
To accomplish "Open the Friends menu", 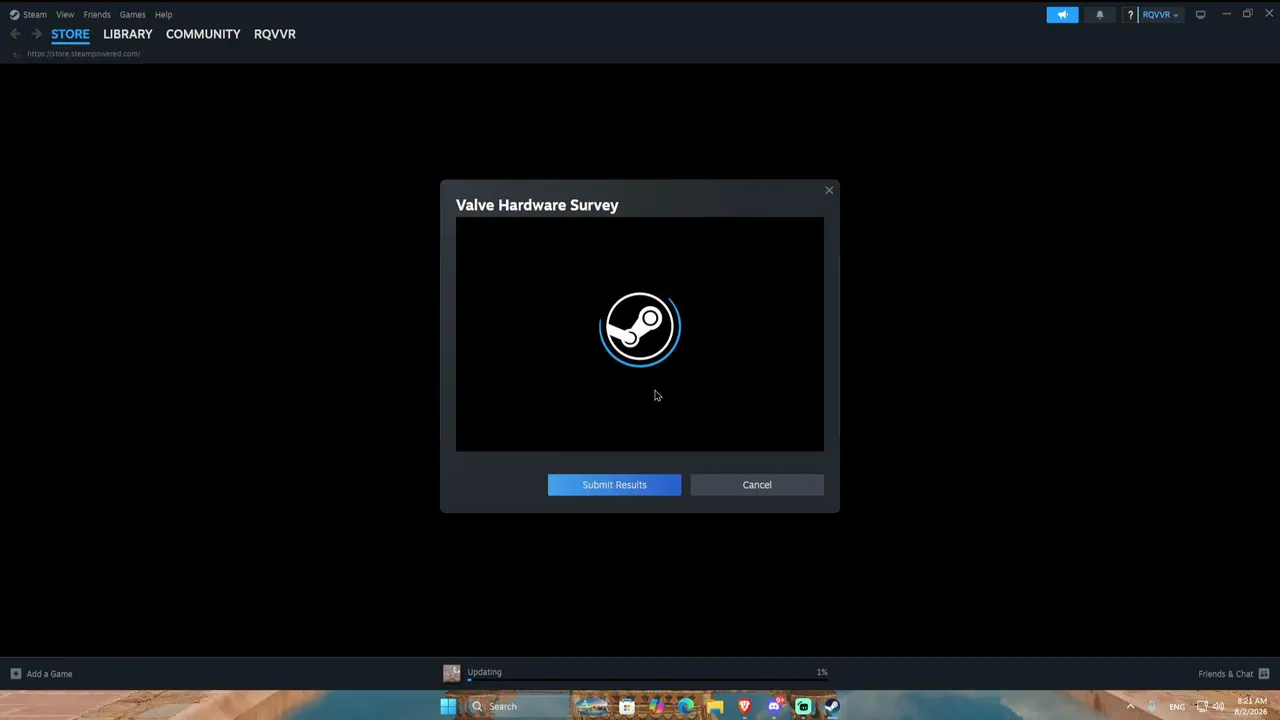I will pyautogui.click(x=97, y=15).
